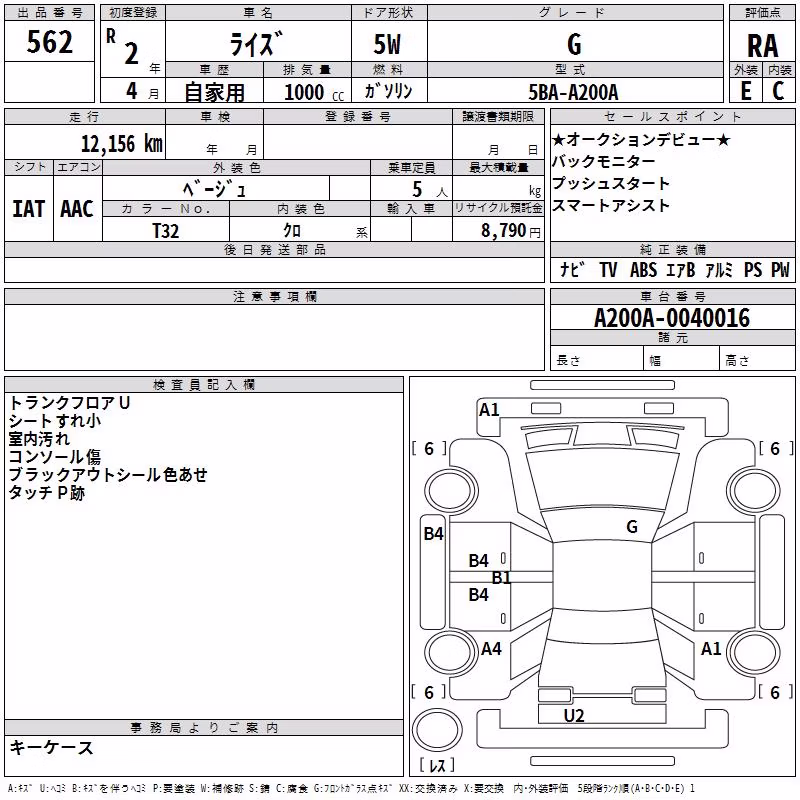Click キーケース office notice
This screenshot has width=800, height=800.
(52, 747)
